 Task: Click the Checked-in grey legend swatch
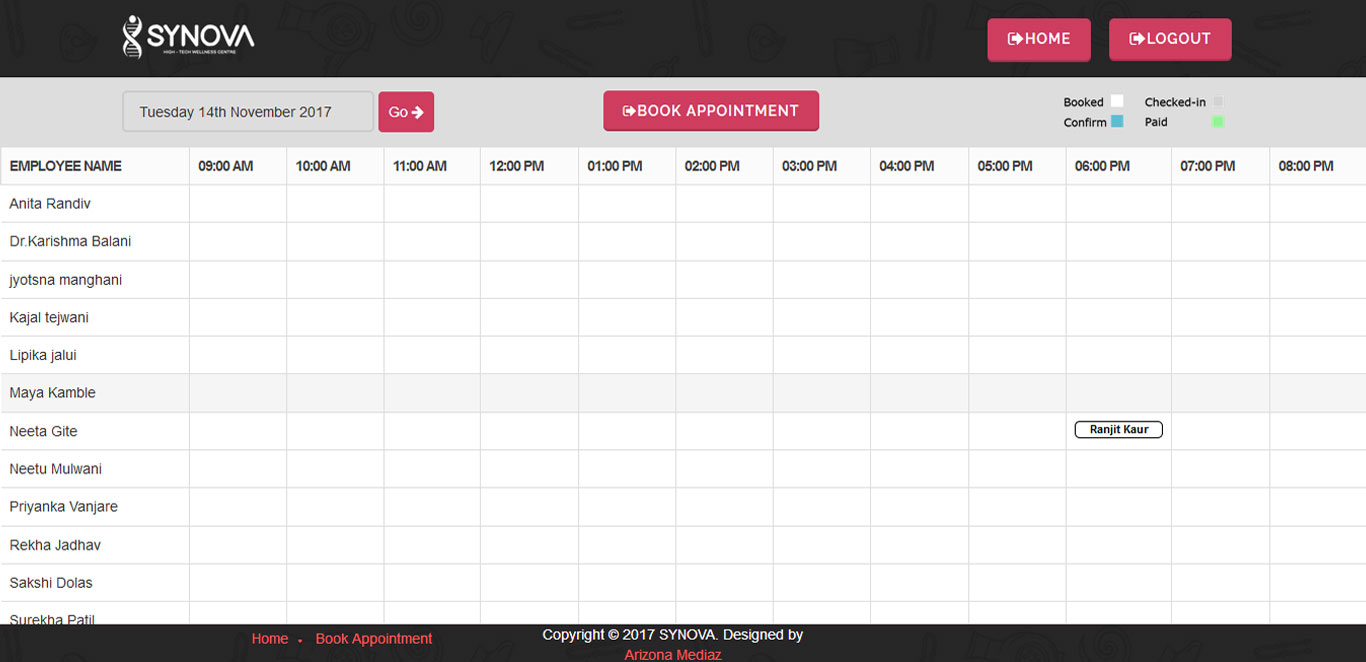[1217, 102]
